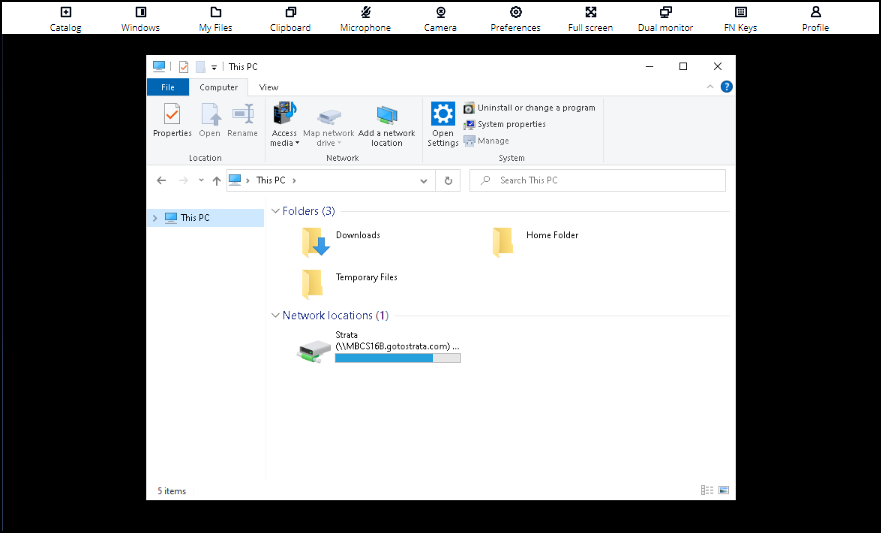Open the remote session Clipboard tool

click(290, 19)
